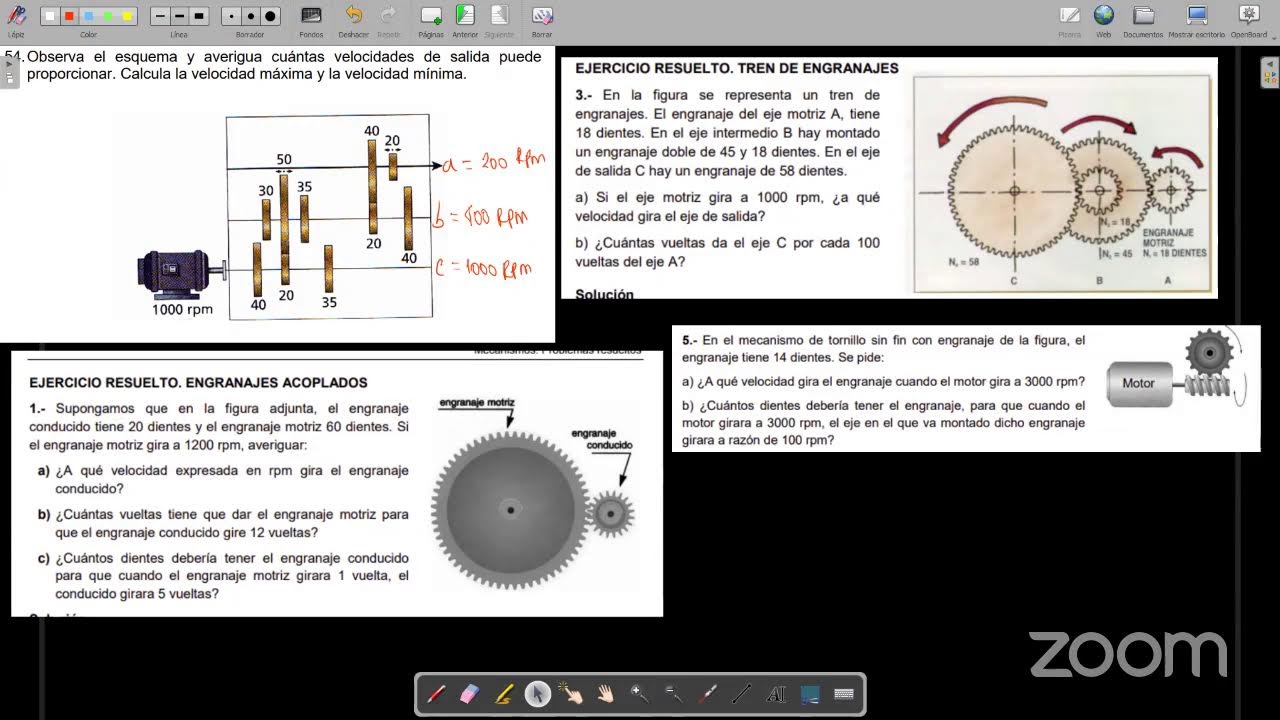Click the heading 'EJERCICIO RESUELTO. ENGRANAJES ACOPLADOS'
The width and height of the screenshot is (1280, 720).
(x=199, y=382)
